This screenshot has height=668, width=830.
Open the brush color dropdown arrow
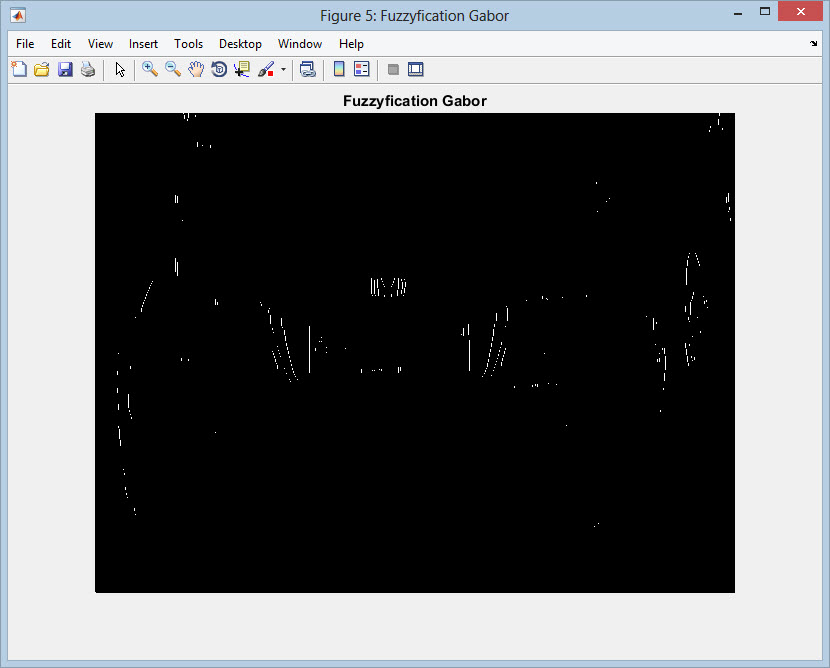pyautogui.click(x=284, y=69)
